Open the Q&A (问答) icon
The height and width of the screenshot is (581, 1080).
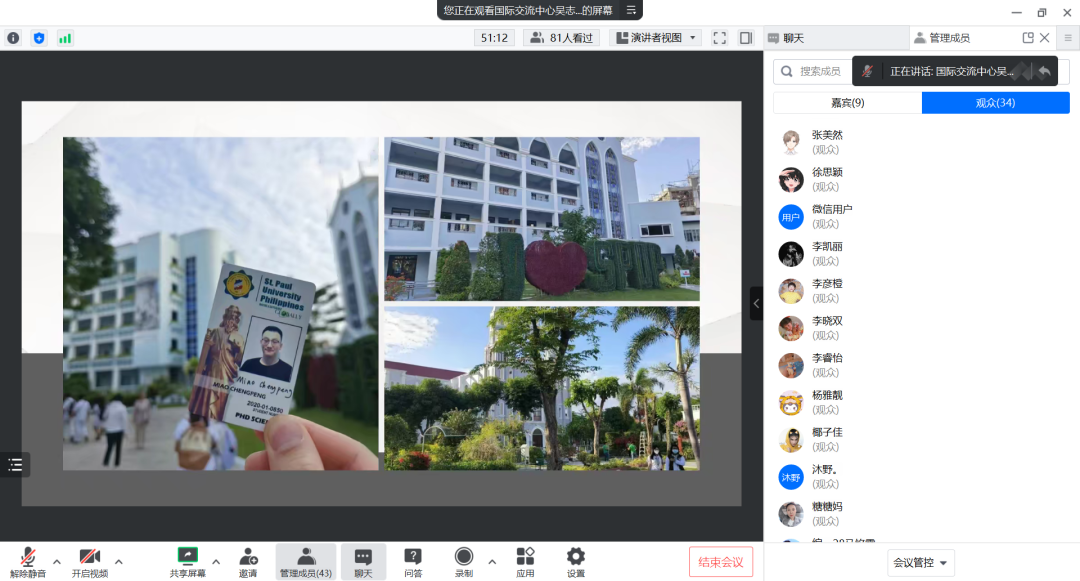click(412, 561)
